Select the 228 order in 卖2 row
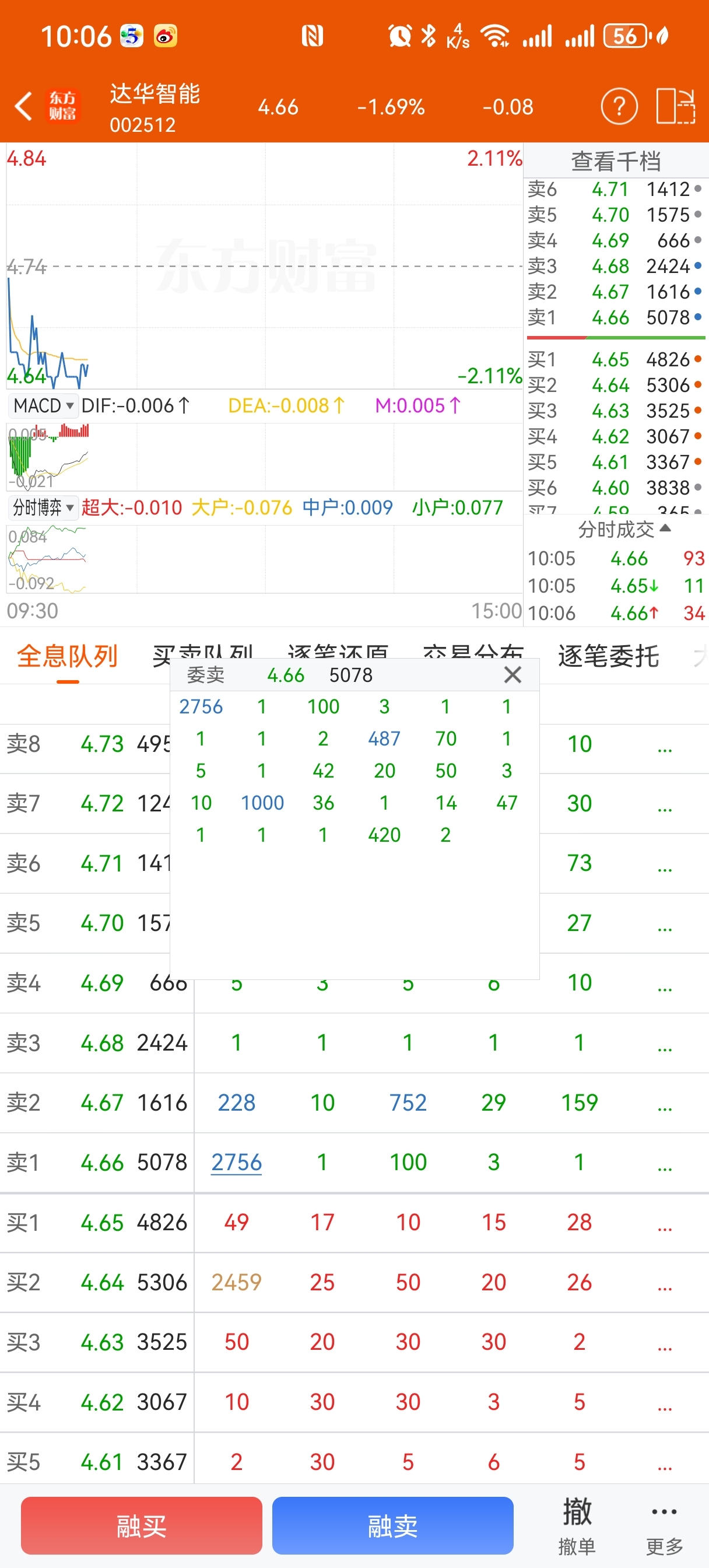The height and width of the screenshot is (1568, 709). click(236, 1102)
